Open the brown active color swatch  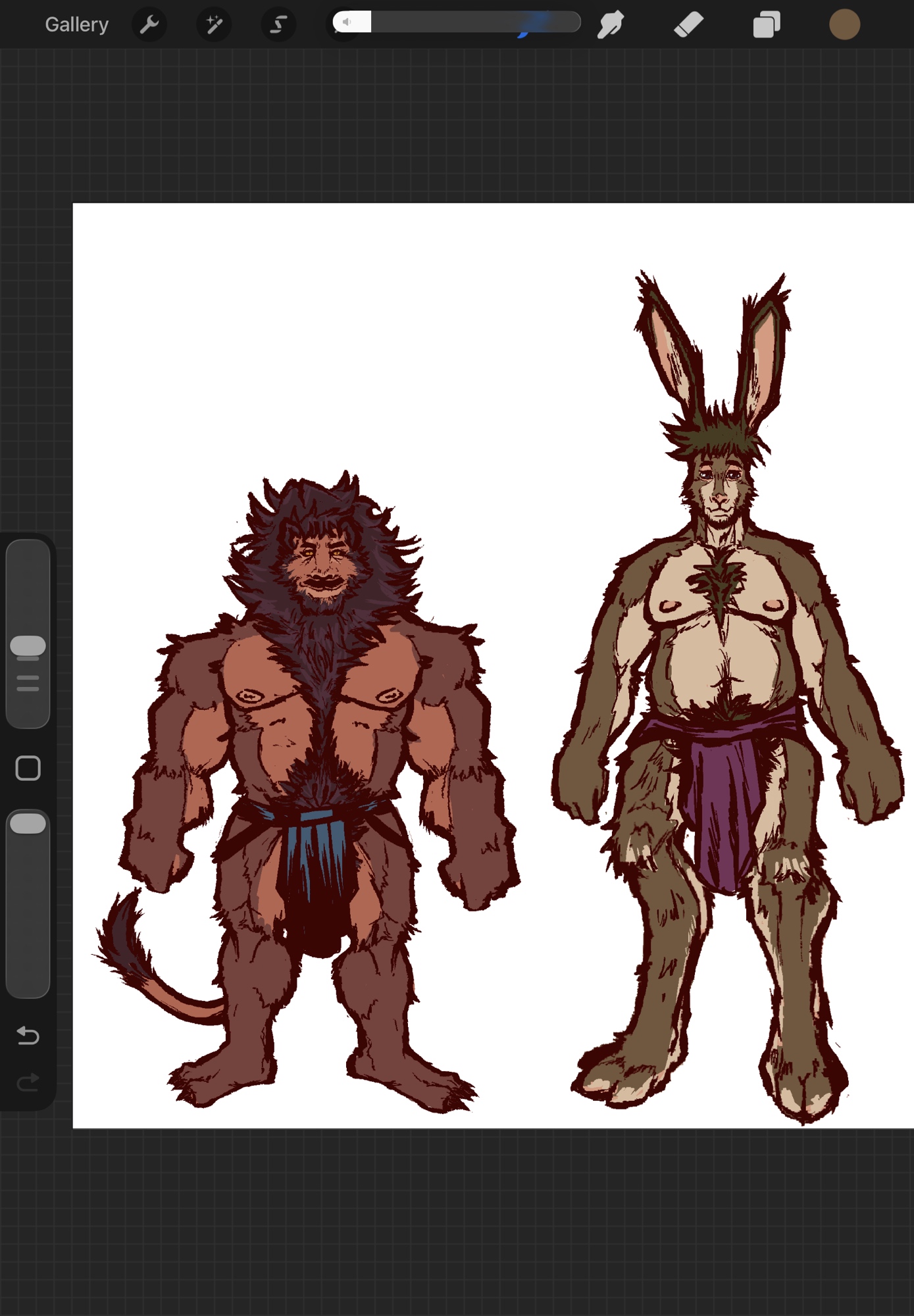(x=844, y=25)
